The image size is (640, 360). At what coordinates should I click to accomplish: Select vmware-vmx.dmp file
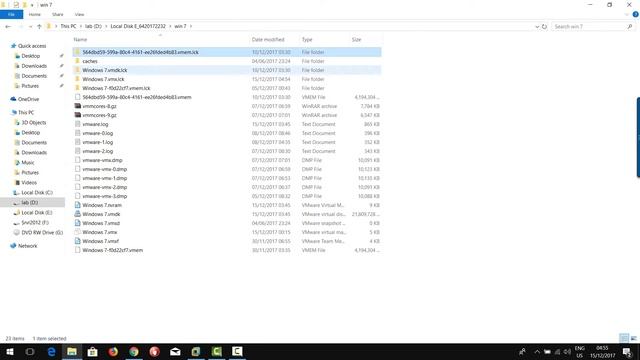click(102, 160)
